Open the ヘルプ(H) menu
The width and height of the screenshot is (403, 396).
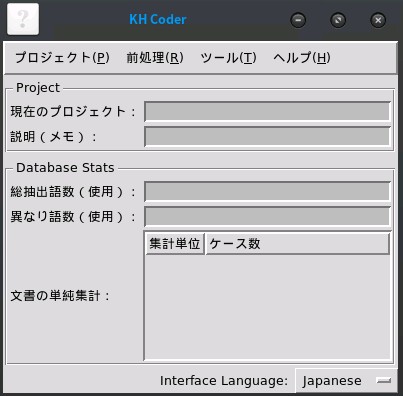click(302, 58)
